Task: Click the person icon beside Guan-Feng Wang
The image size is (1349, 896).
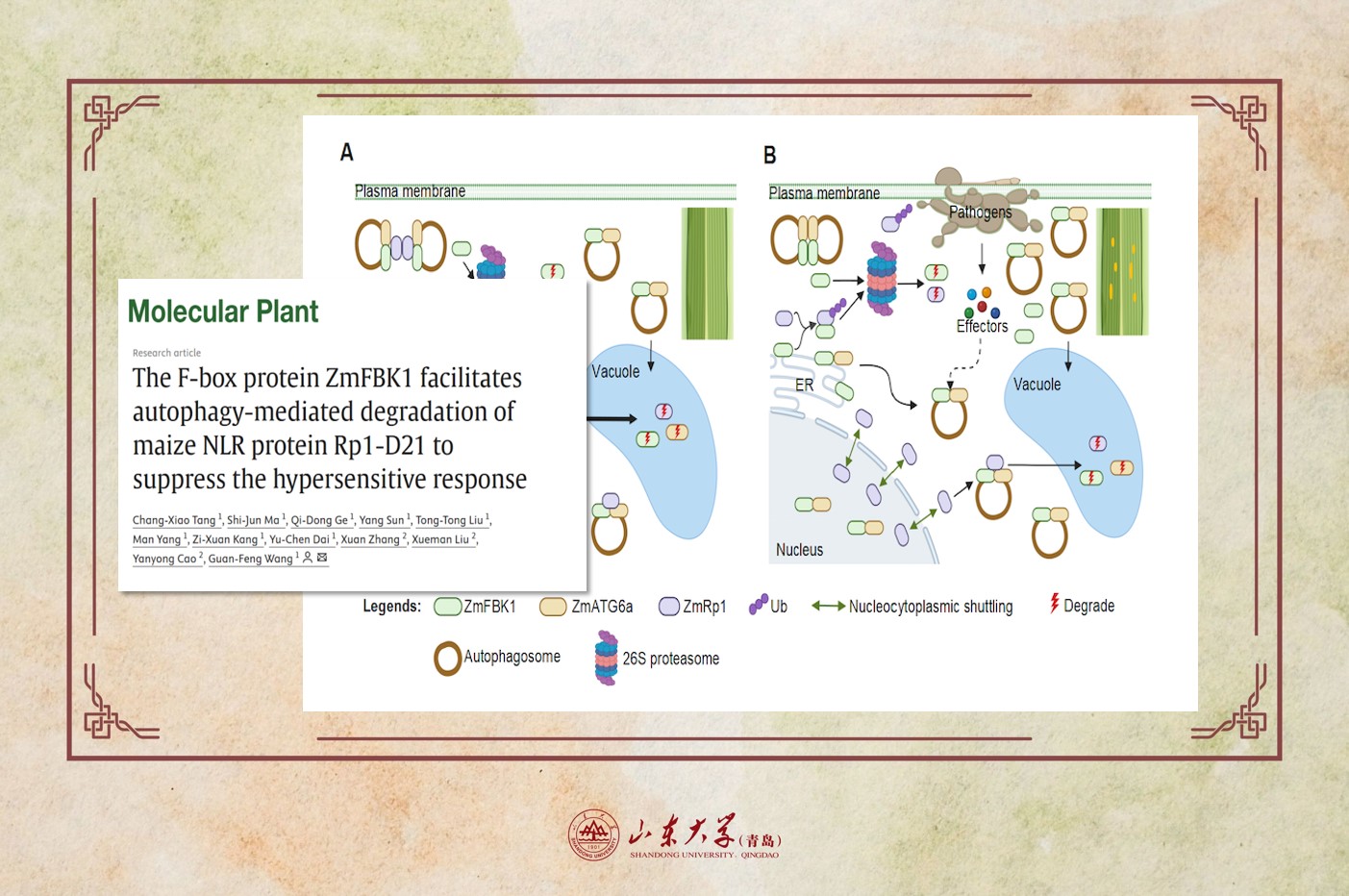Action: click(x=308, y=558)
